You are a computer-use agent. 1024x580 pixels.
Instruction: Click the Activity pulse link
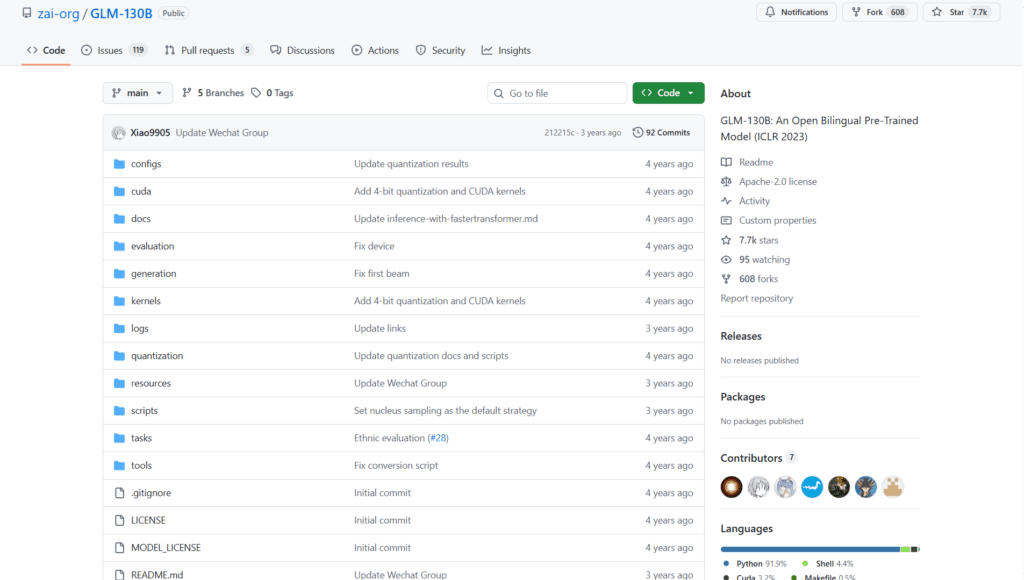pyautogui.click(x=754, y=201)
